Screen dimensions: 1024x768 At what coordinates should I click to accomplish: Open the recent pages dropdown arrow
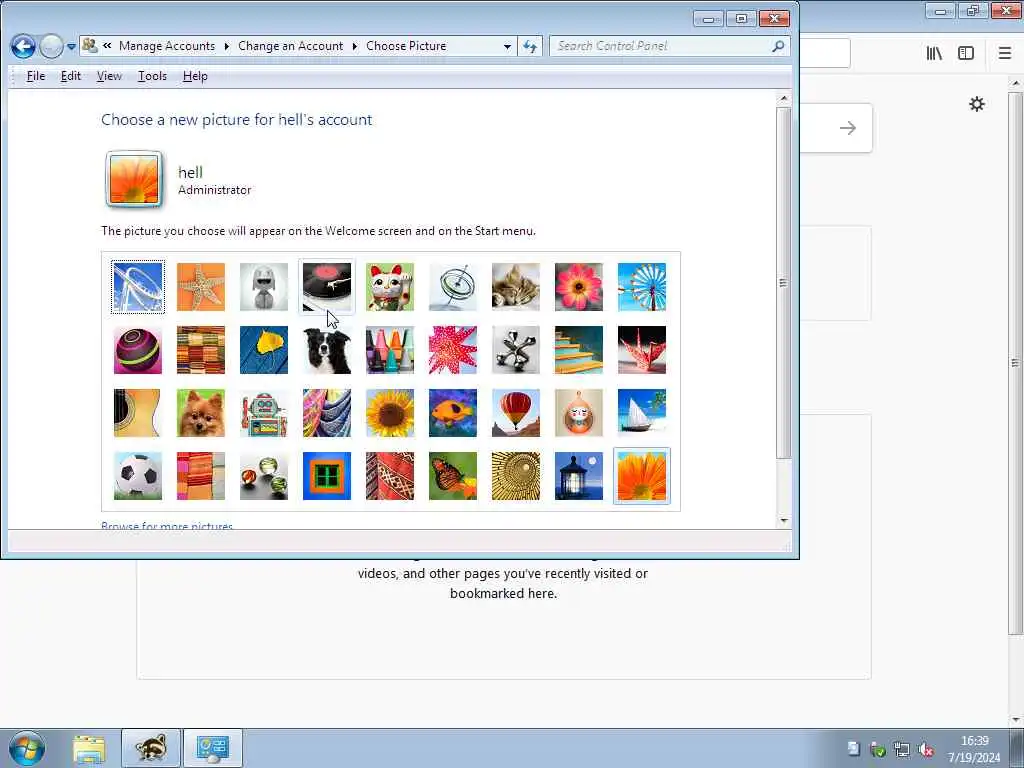pyautogui.click(x=71, y=47)
